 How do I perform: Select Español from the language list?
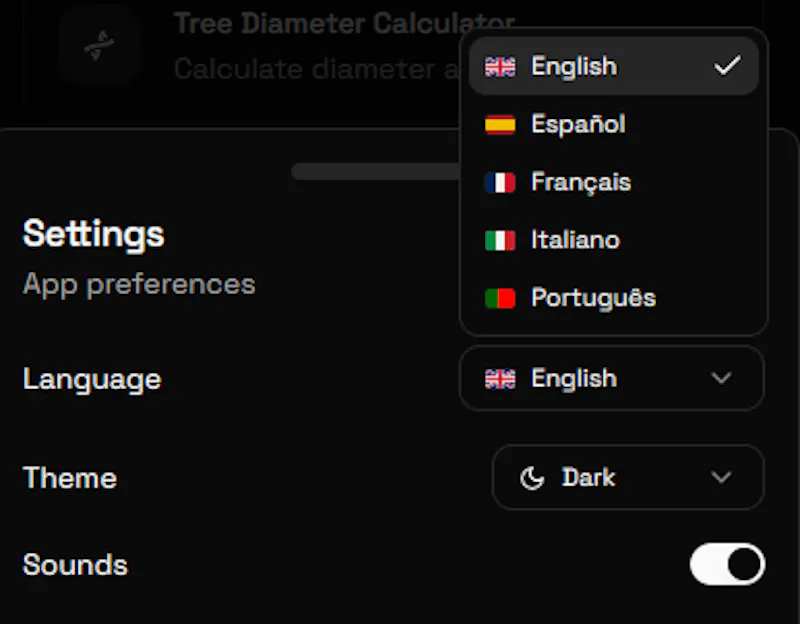614,124
